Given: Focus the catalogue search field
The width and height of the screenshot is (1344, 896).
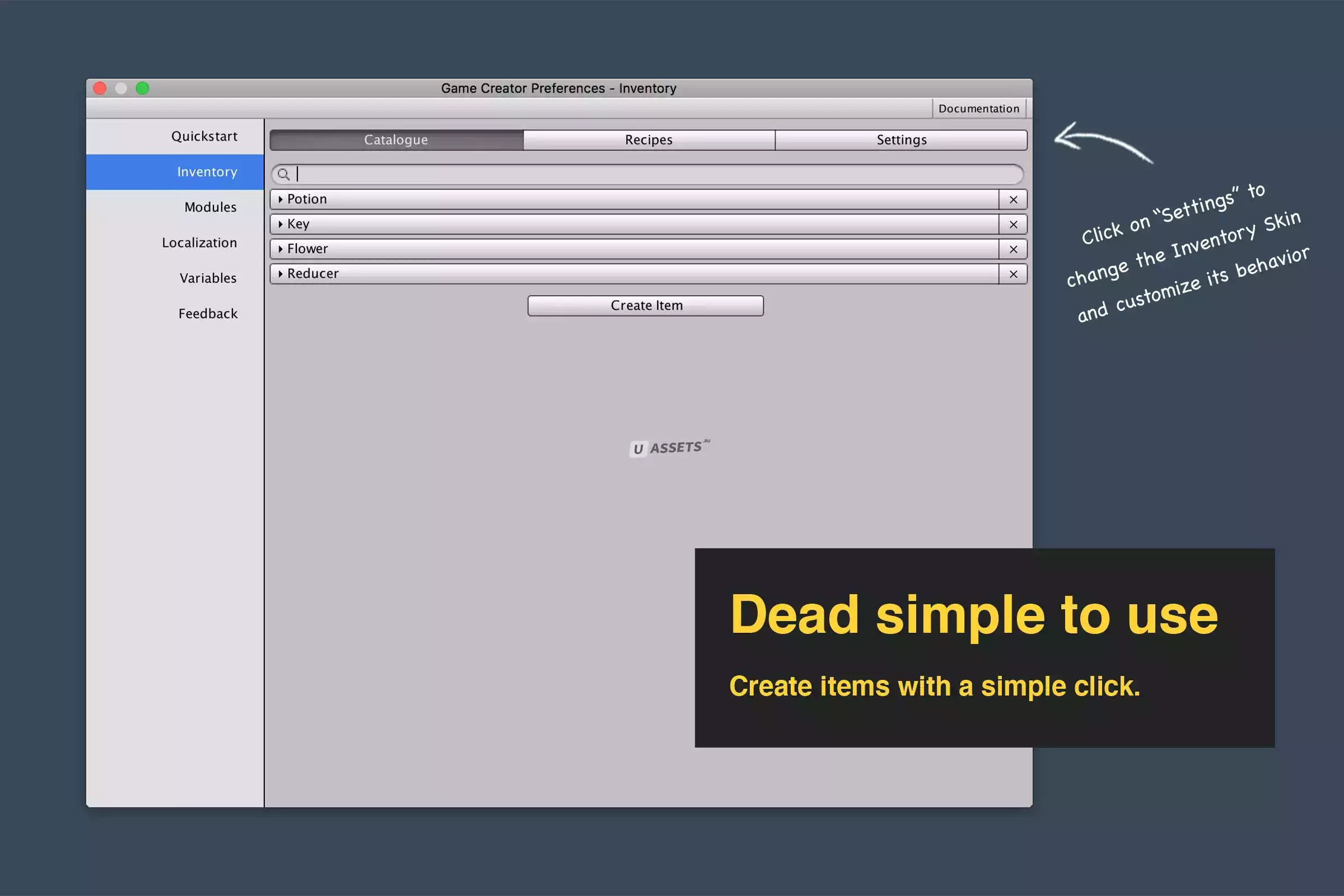Looking at the screenshot, I should 651,174.
